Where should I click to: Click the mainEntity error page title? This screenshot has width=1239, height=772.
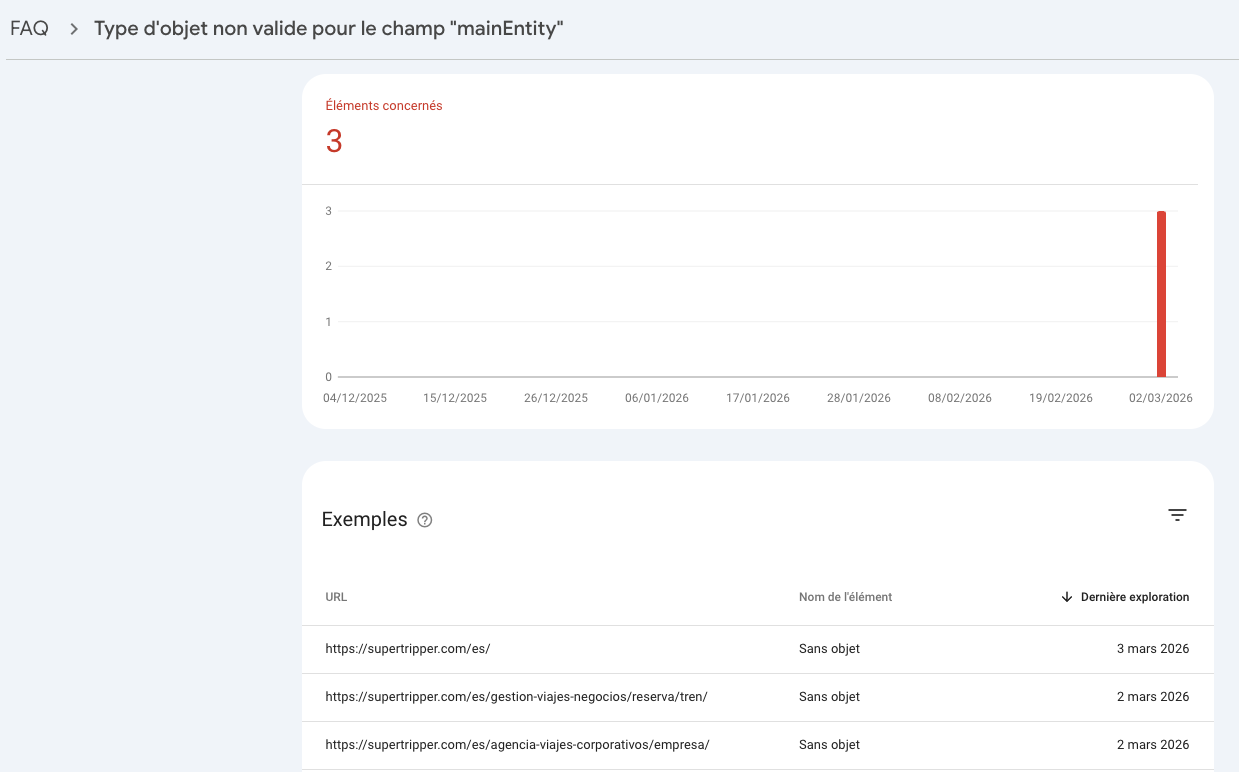point(329,29)
